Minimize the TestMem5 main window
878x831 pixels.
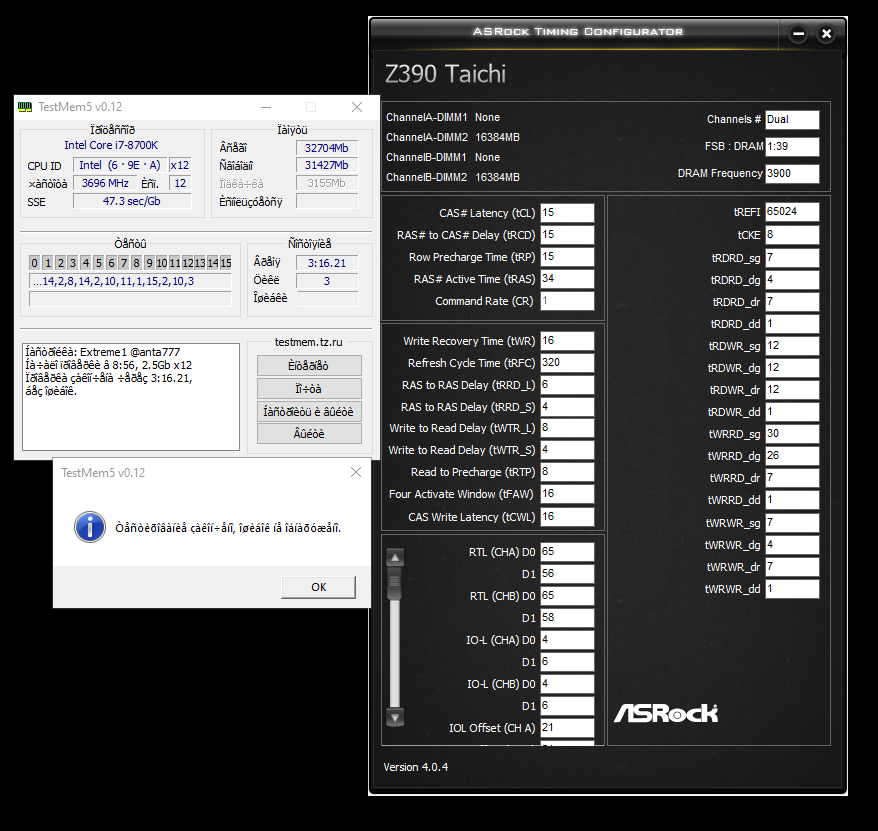coord(266,107)
